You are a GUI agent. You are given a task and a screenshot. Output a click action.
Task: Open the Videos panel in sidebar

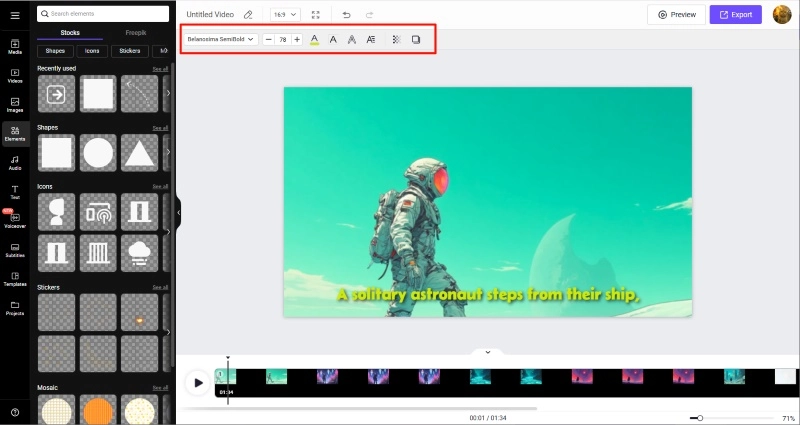15,76
